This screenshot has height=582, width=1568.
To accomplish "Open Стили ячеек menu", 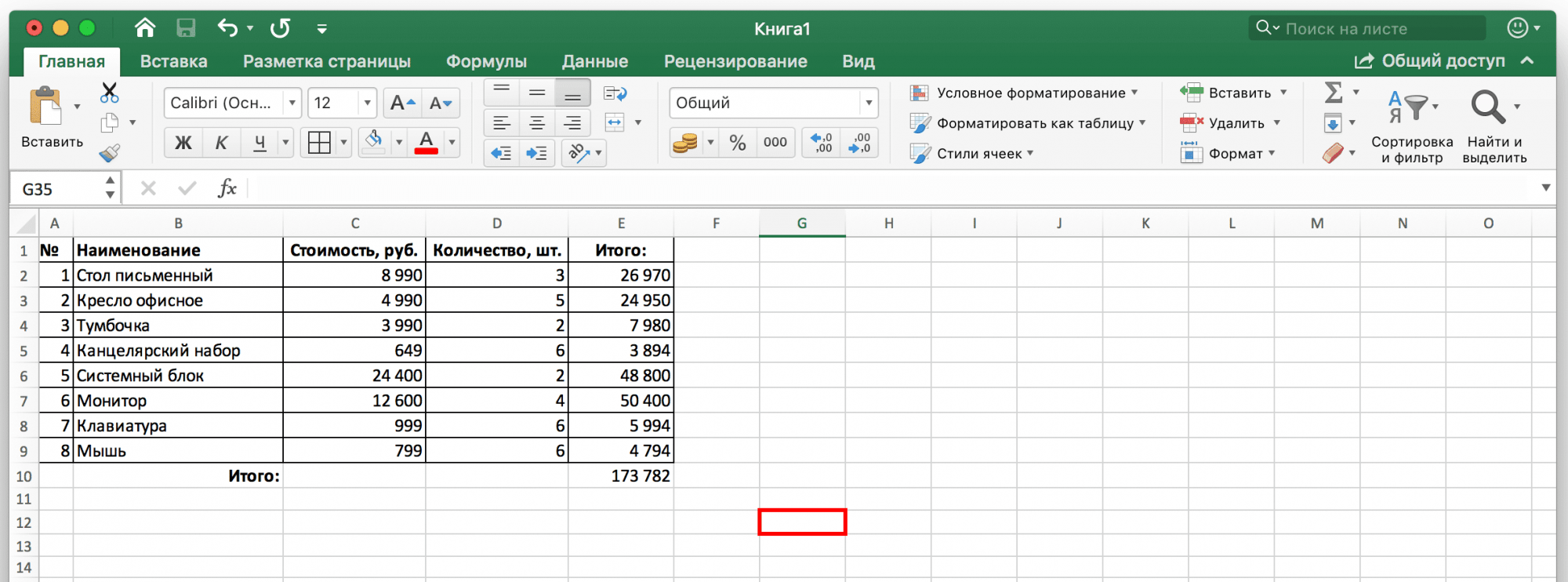I will [971, 153].
